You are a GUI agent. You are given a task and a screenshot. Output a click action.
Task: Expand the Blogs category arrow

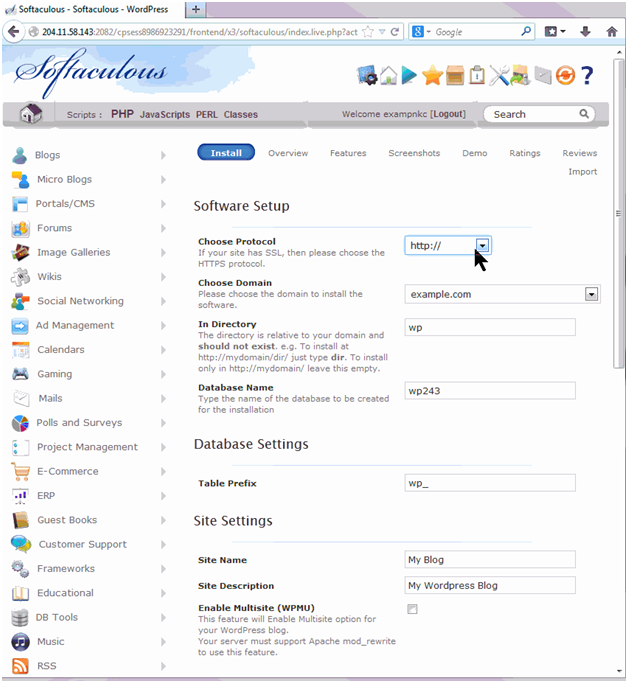tap(163, 156)
